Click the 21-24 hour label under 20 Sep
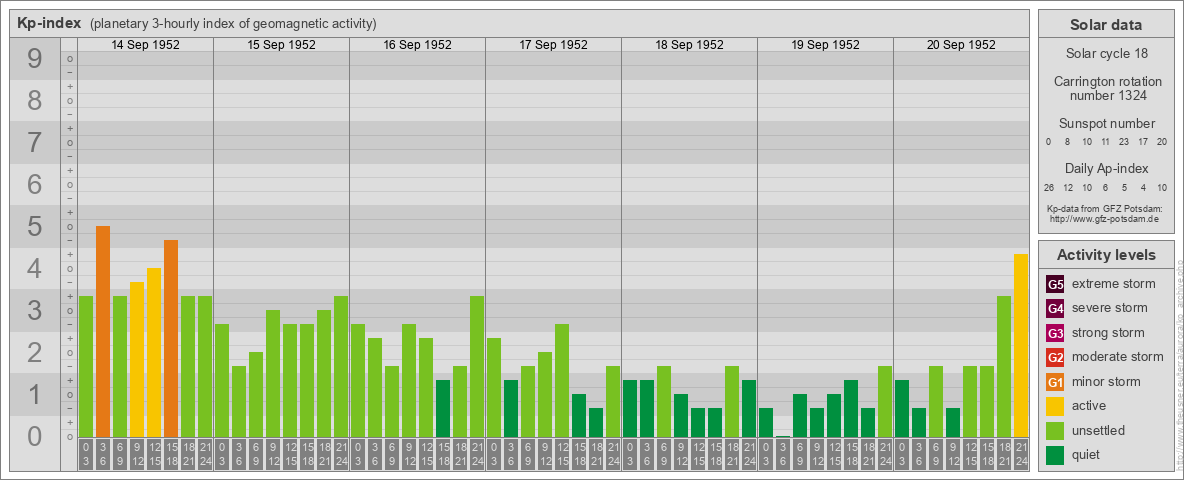This screenshot has height=480, width=1184. [x=1021, y=454]
